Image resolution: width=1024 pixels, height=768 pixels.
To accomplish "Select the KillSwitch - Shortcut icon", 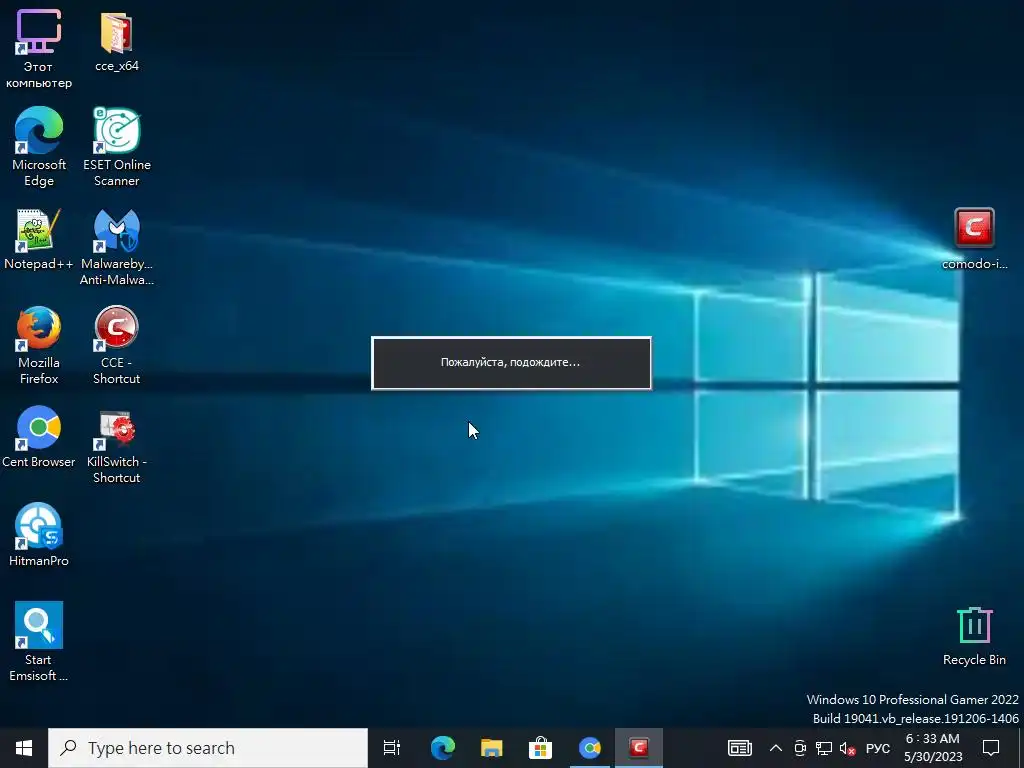I will pyautogui.click(x=117, y=445).
